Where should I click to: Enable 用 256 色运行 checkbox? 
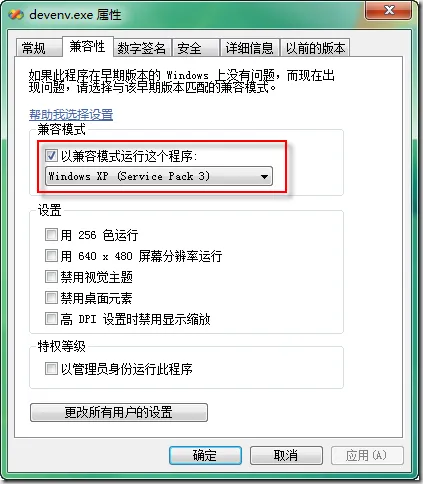point(51,235)
